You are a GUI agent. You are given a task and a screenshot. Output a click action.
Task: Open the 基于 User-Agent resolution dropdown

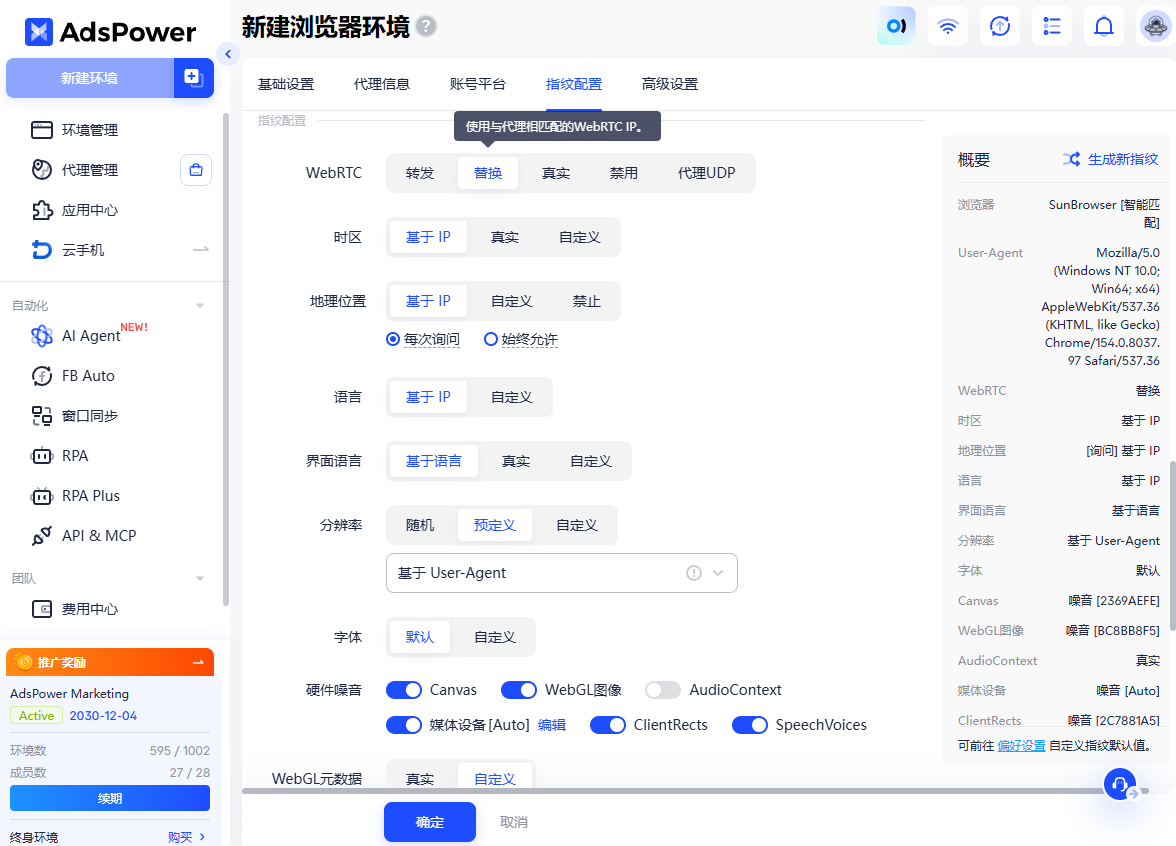562,573
